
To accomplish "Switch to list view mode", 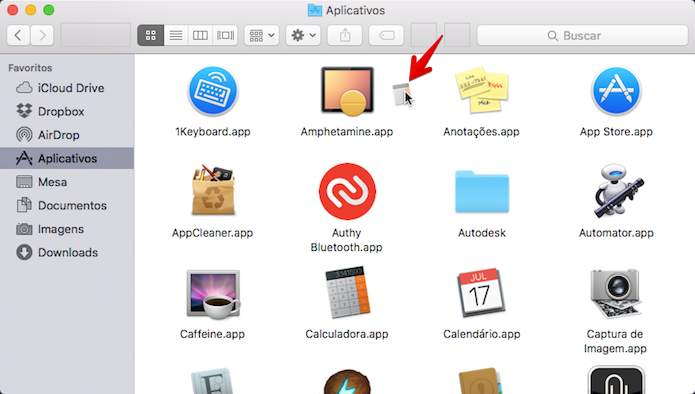I will (x=176, y=35).
